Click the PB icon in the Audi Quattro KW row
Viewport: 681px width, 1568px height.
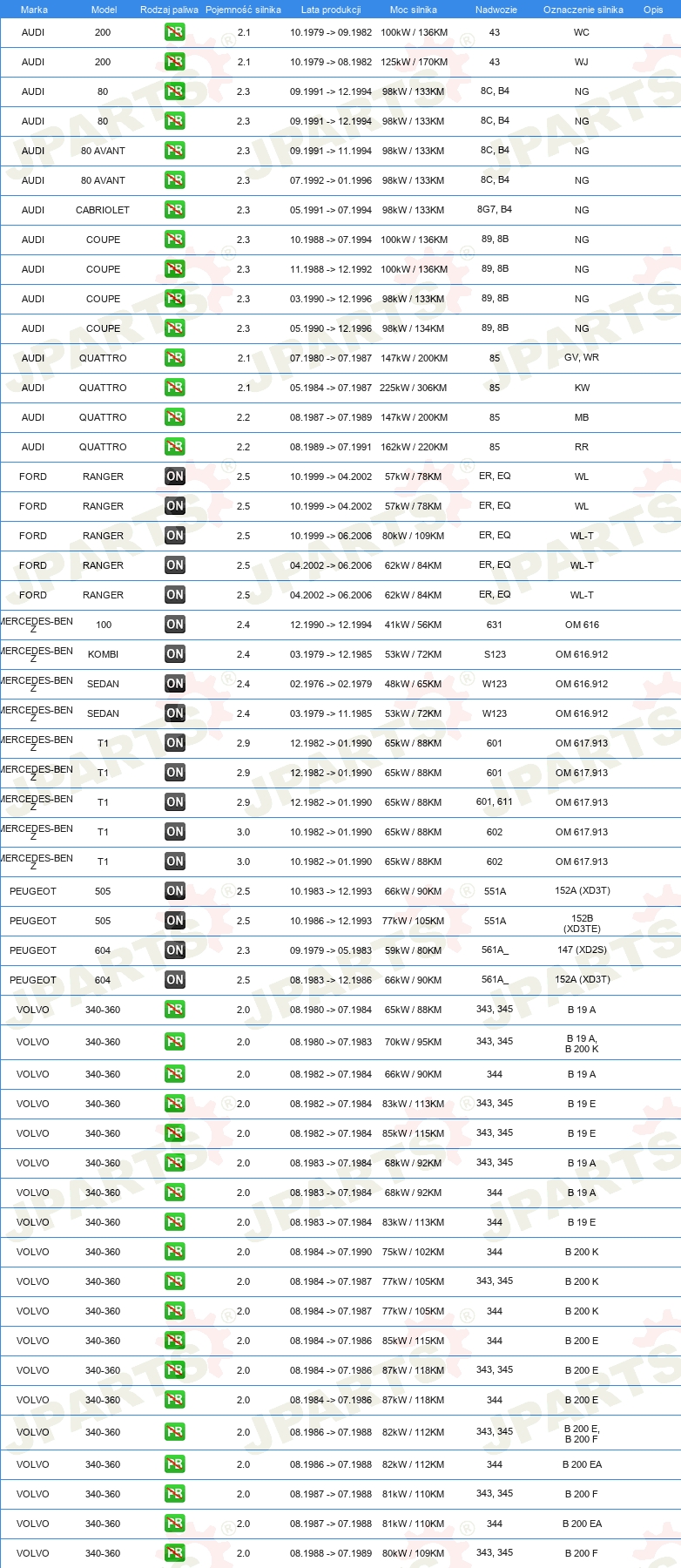point(175,388)
